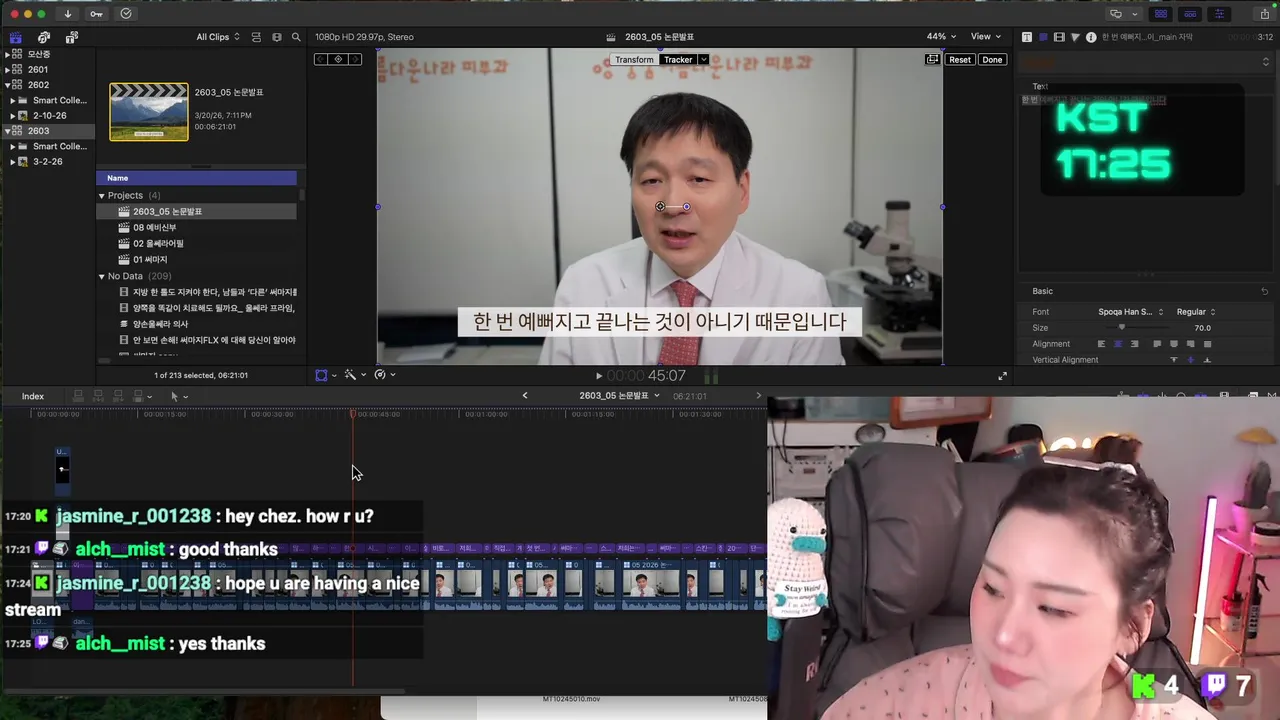Image resolution: width=1280 pixels, height=720 pixels.
Task: Select the 08 에비신부 project row
Action: (196, 227)
